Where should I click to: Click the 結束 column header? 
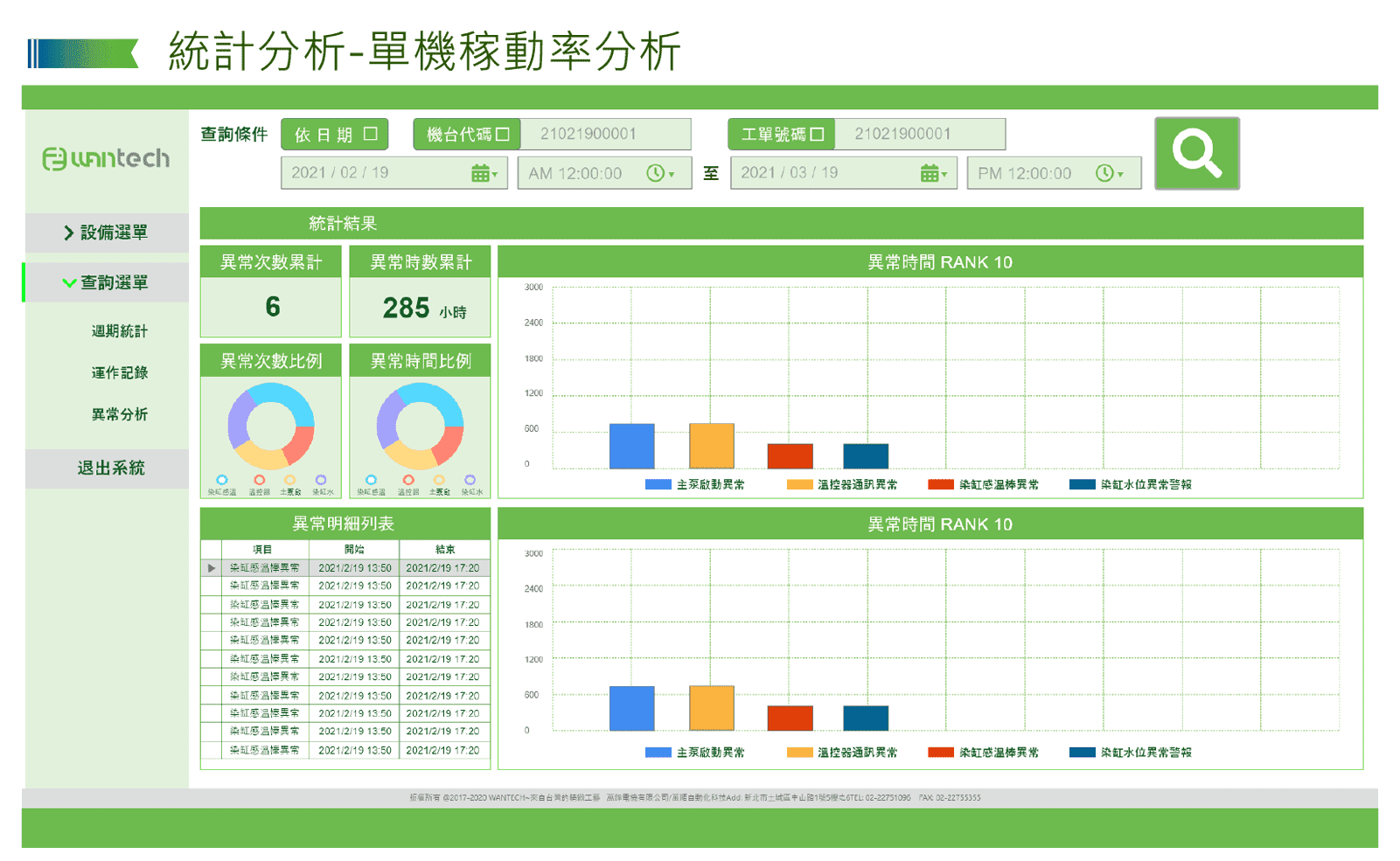(444, 550)
